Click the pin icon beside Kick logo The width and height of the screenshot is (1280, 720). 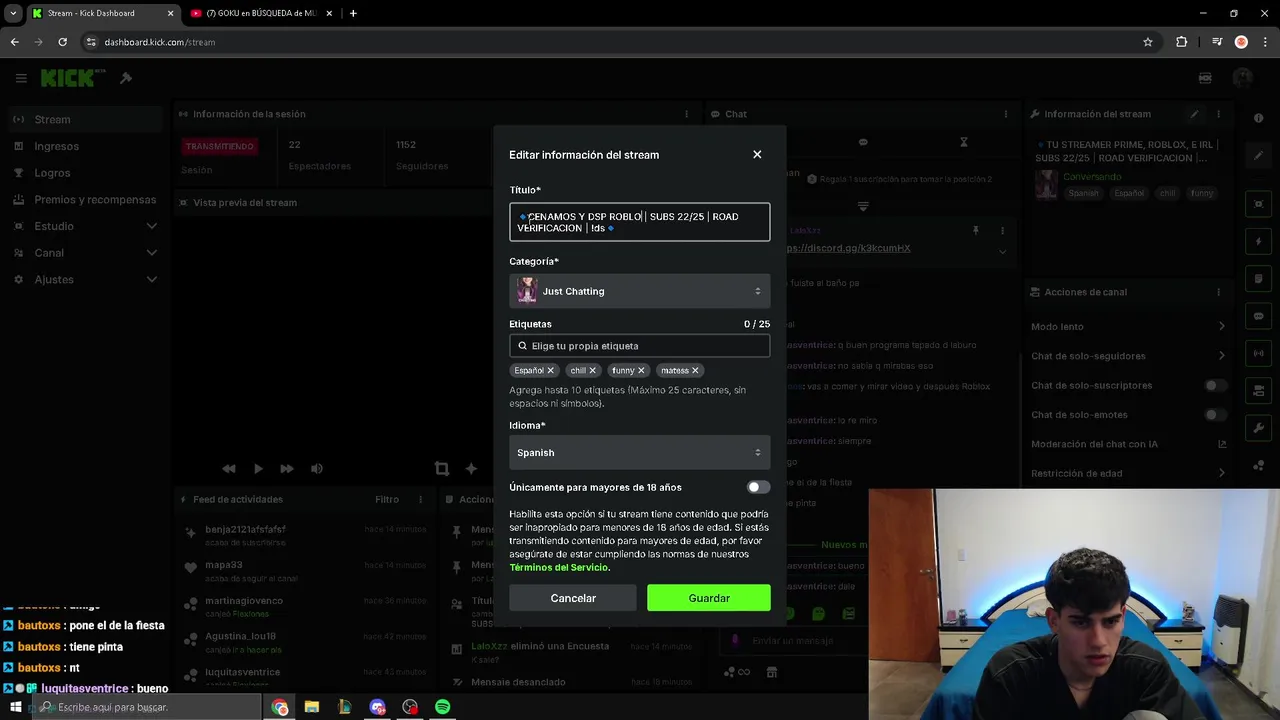pos(126,78)
